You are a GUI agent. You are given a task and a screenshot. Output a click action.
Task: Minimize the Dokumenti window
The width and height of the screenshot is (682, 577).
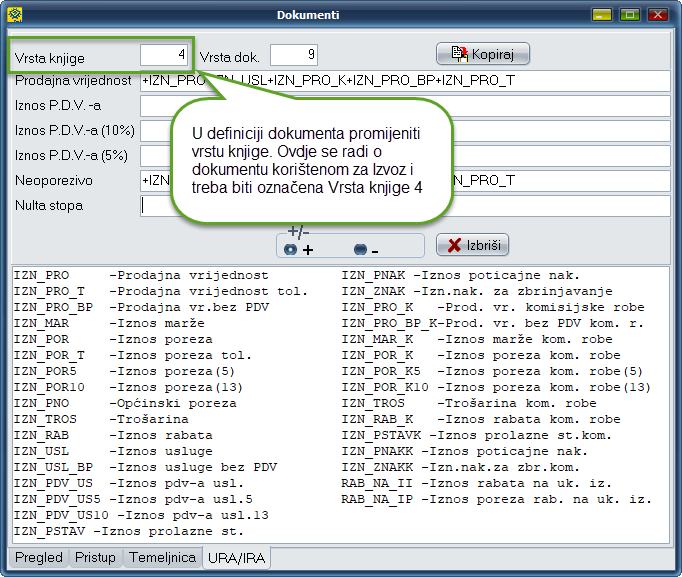point(602,15)
